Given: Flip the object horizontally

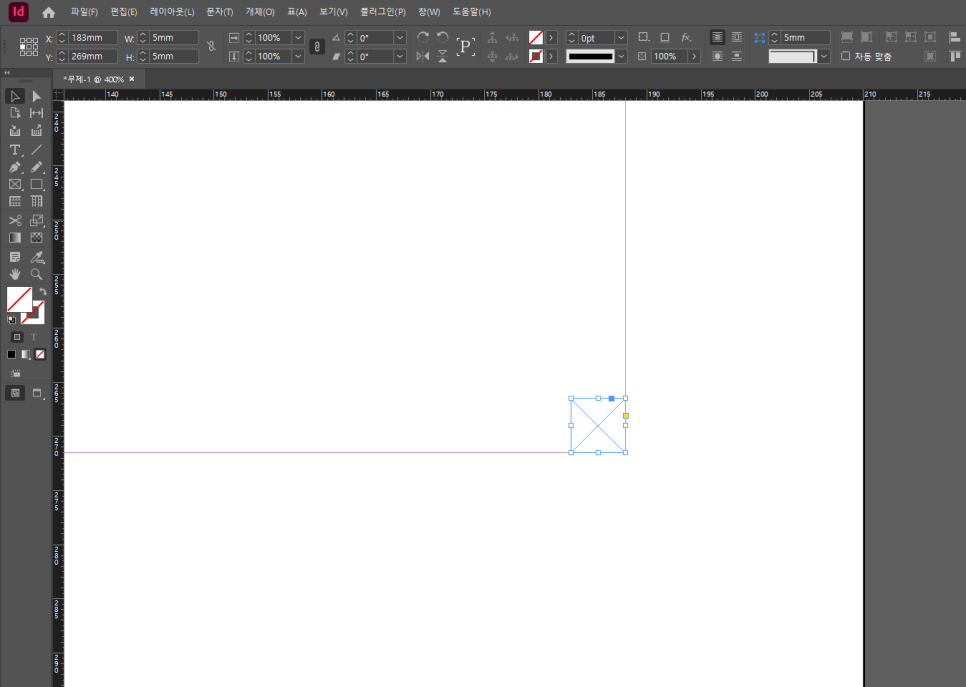Looking at the screenshot, I should coord(423,56).
